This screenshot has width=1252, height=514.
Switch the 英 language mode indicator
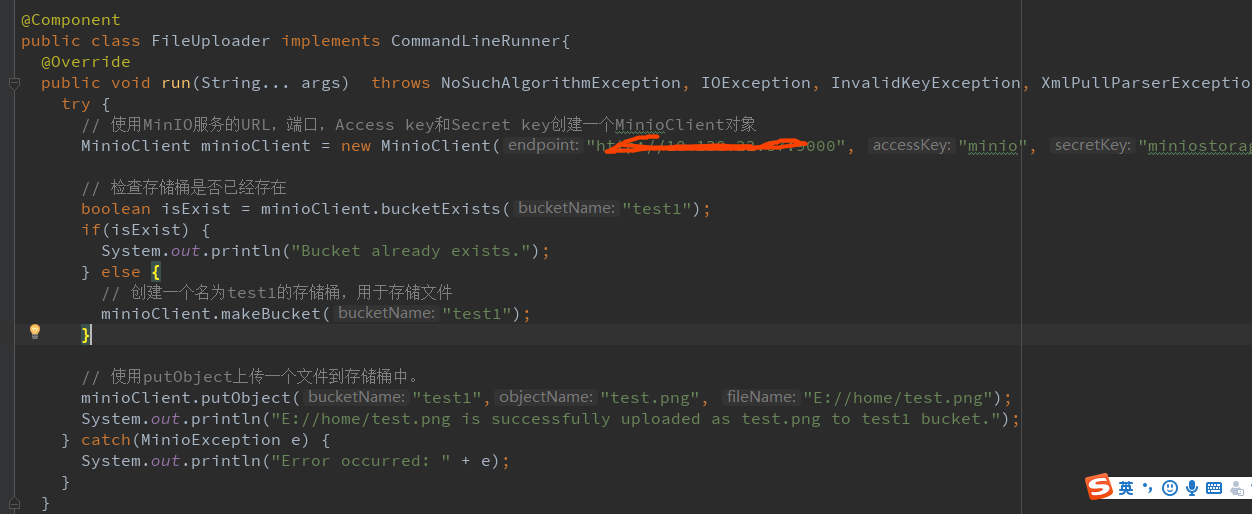[x=1126, y=488]
